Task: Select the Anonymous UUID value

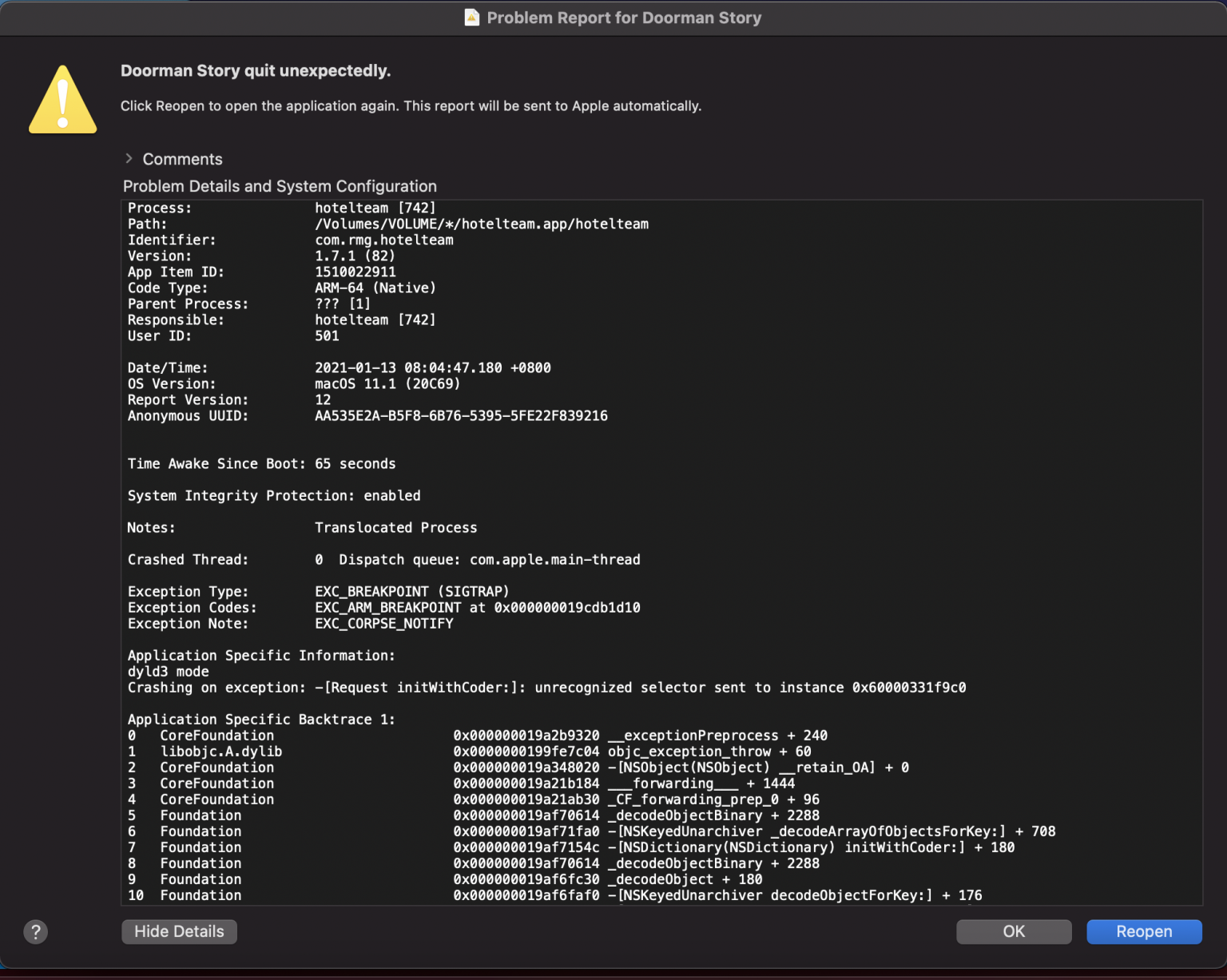Action: (x=461, y=416)
